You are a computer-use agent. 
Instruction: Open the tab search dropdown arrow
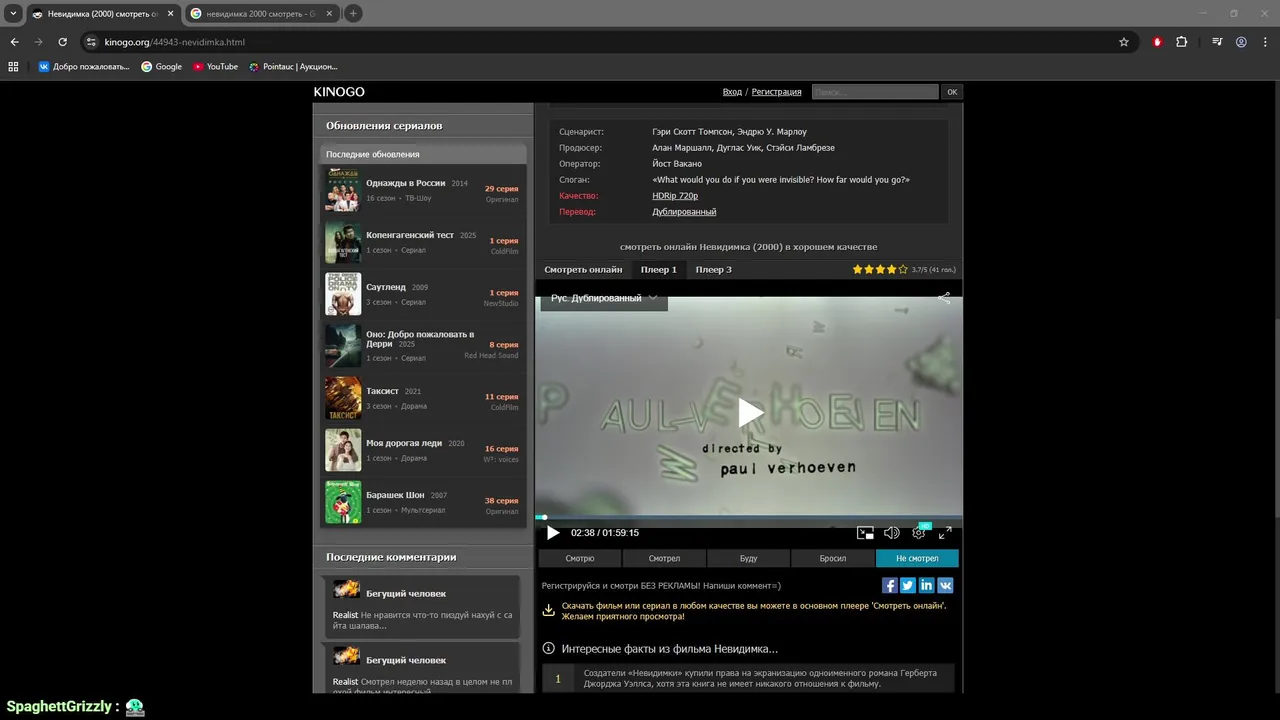pyautogui.click(x=13, y=14)
